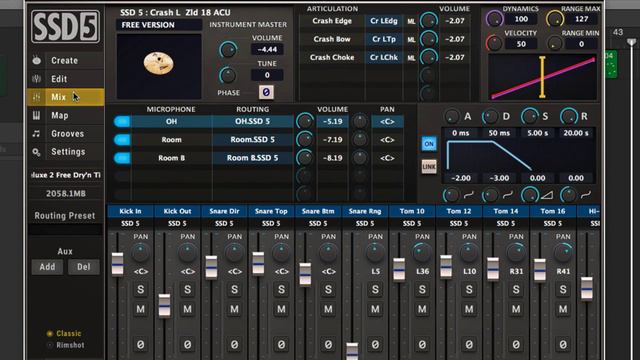Open the Cr LChk articulation selector
Image resolution: width=640 pixels, height=360 pixels.
[384, 58]
